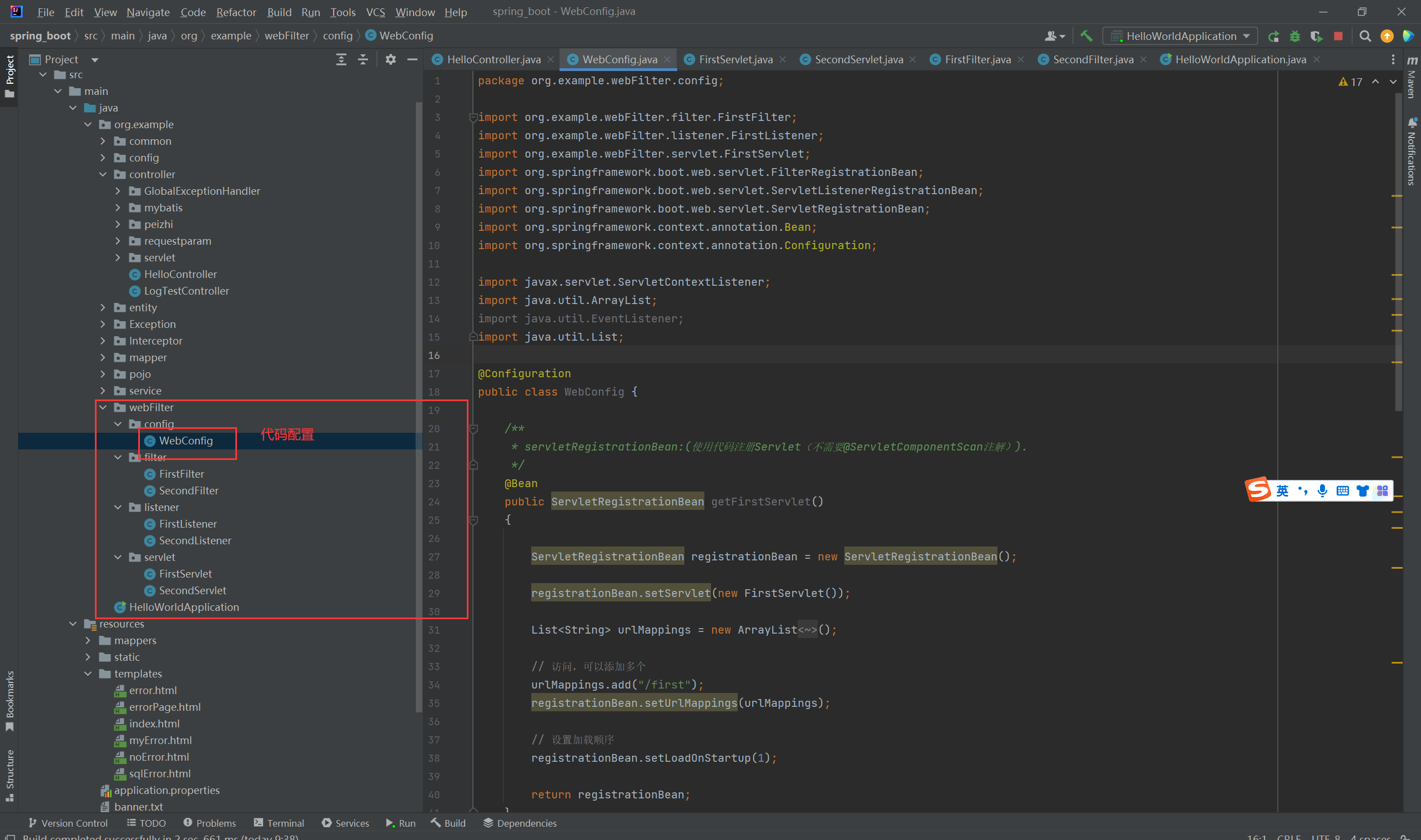
Task: Open the Terminal tool window button
Action: pyautogui.click(x=279, y=822)
